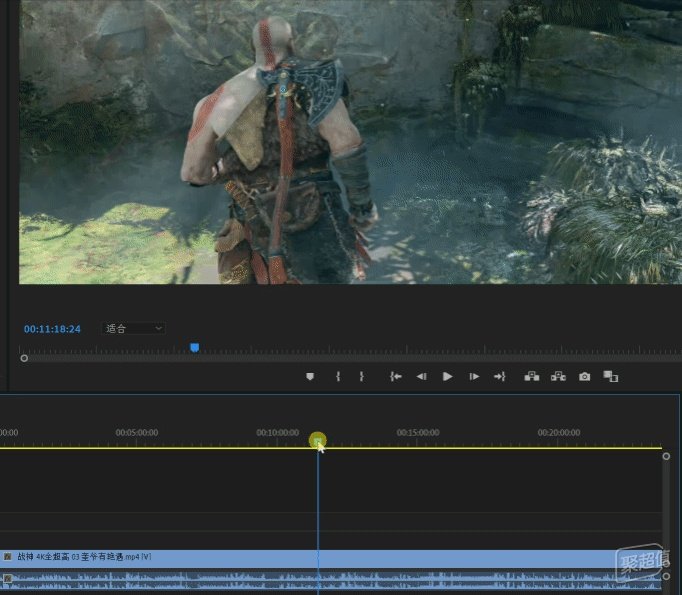
Task: Mark Out point with right brace icon
Action: 361,377
